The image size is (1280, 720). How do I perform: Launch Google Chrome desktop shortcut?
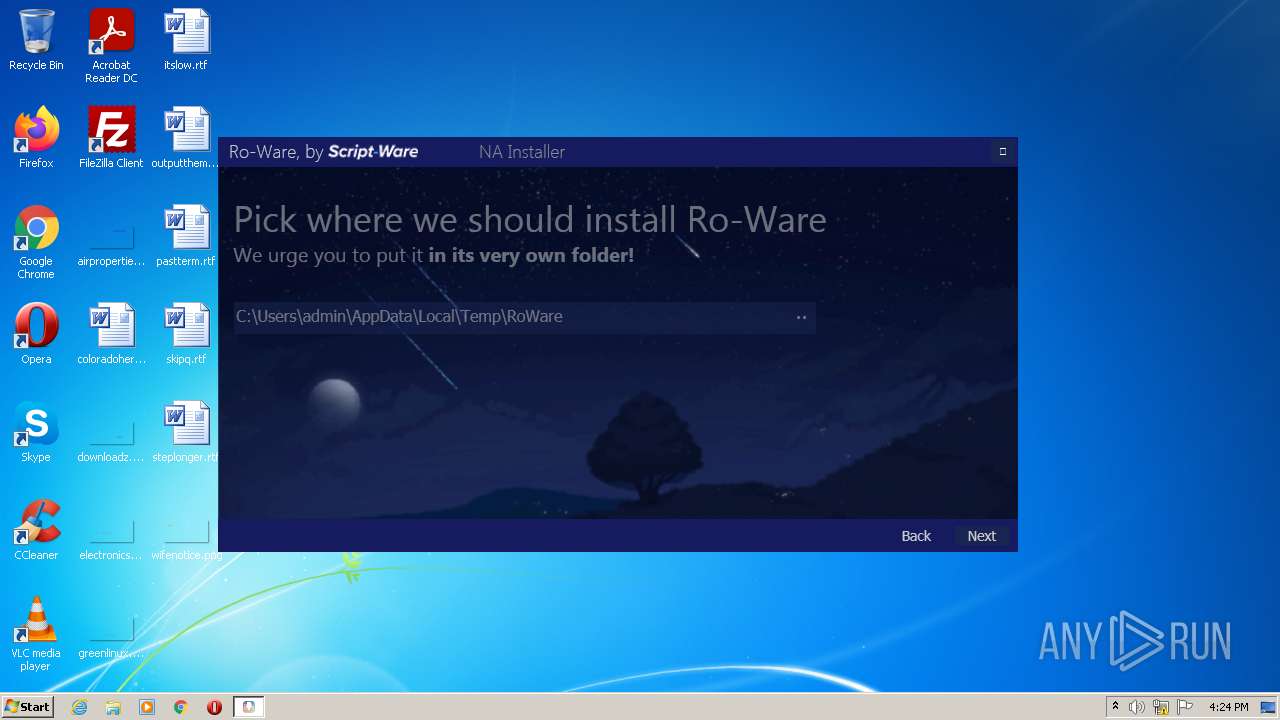(x=36, y=242)
